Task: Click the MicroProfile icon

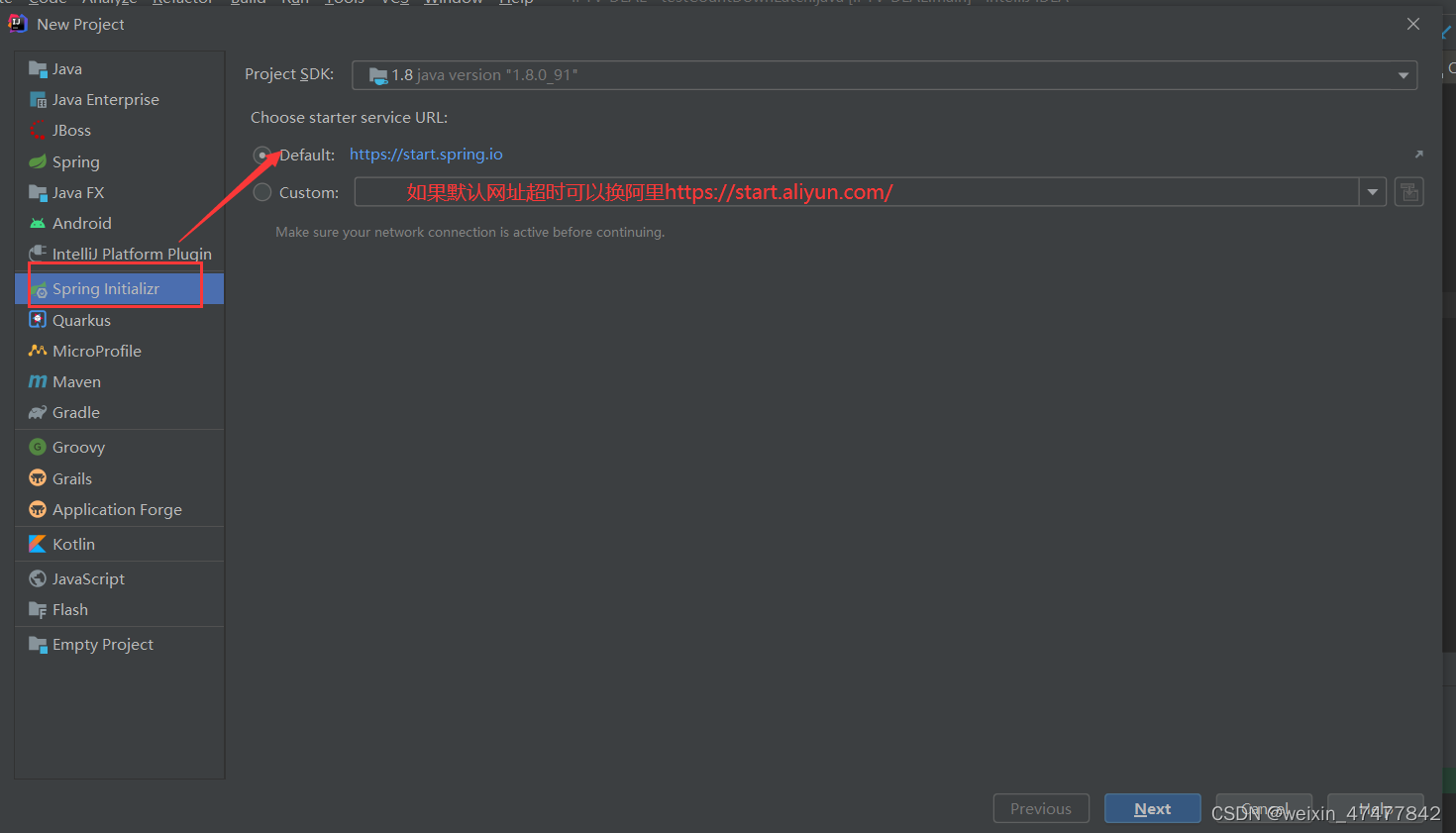Action: point(38,351)
